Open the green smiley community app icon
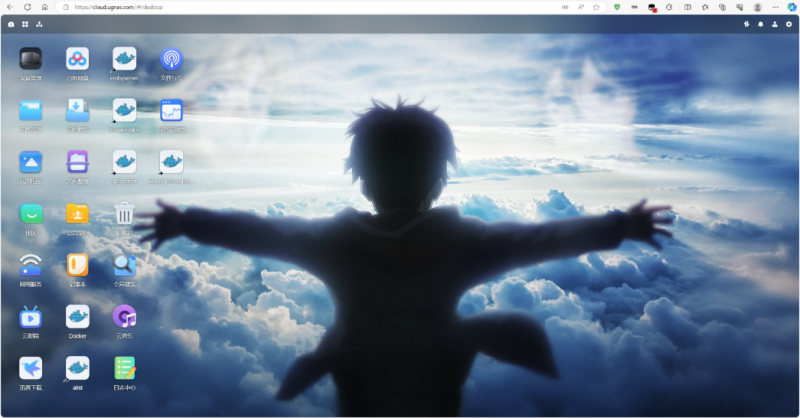The height and width of the screenshot is (418, 800). pos(31,213)
